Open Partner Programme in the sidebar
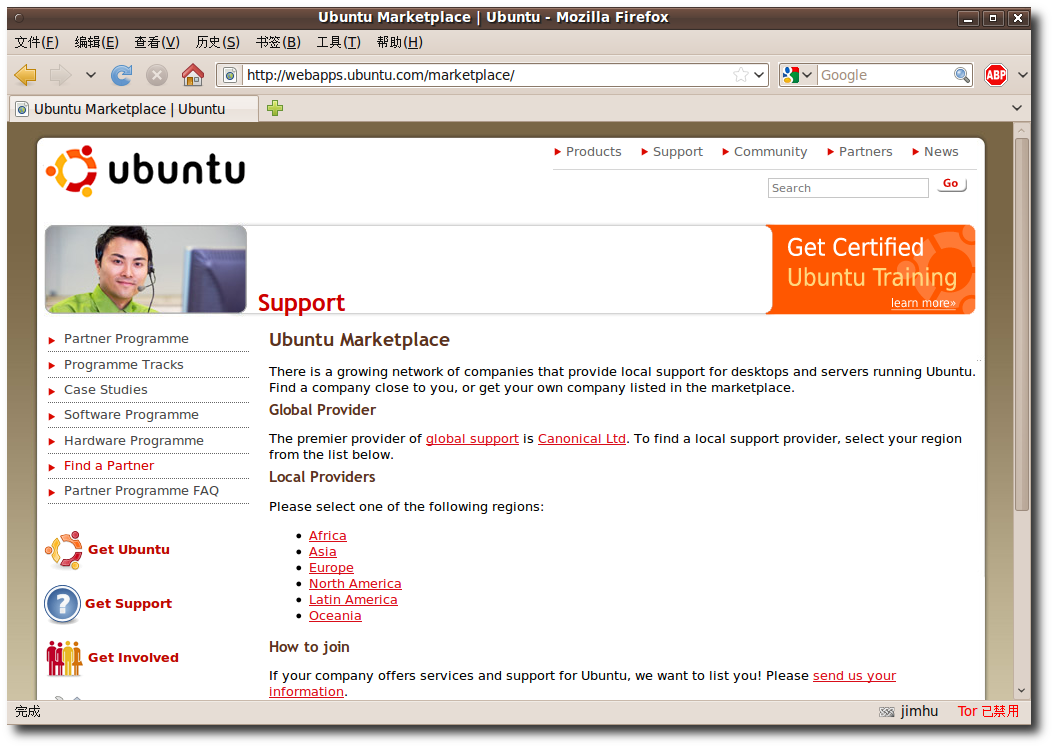 click(126, 339)
